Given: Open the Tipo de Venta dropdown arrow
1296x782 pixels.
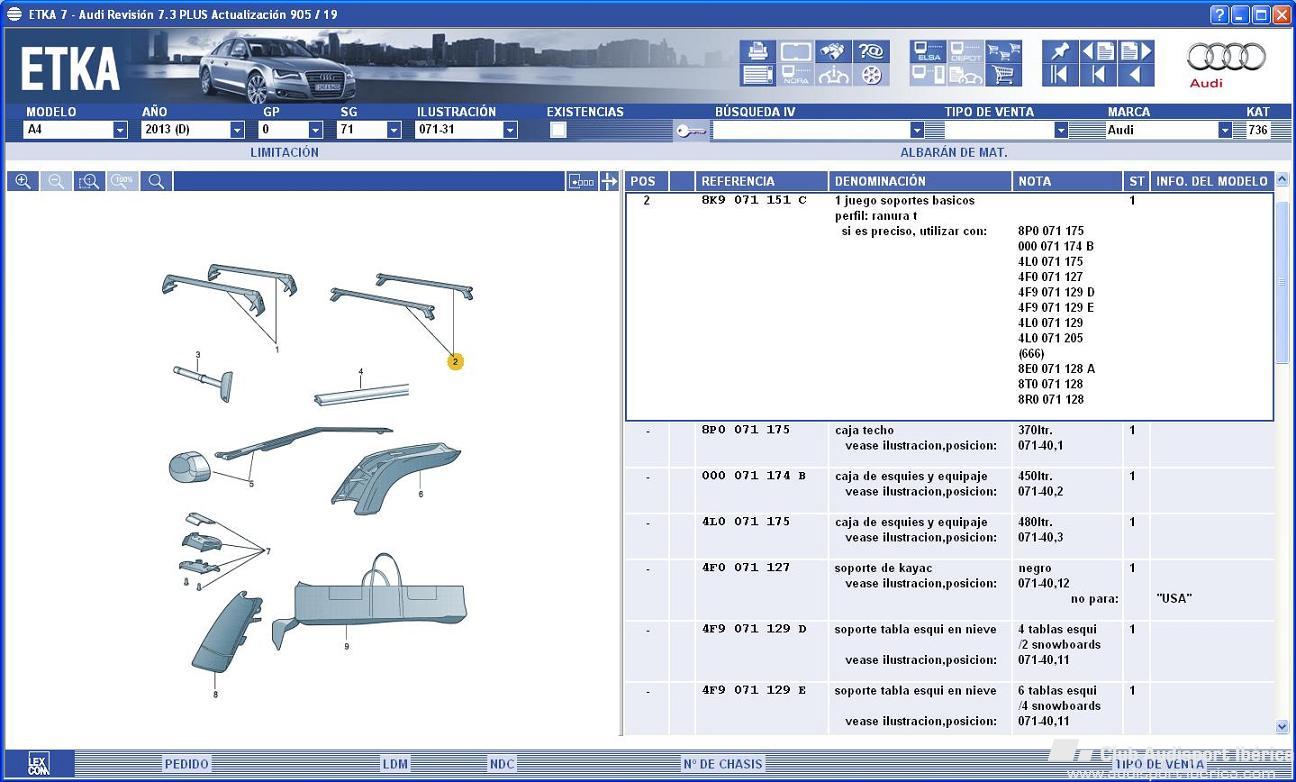Looking at the screenshot, I should [x=1061, y=130].
